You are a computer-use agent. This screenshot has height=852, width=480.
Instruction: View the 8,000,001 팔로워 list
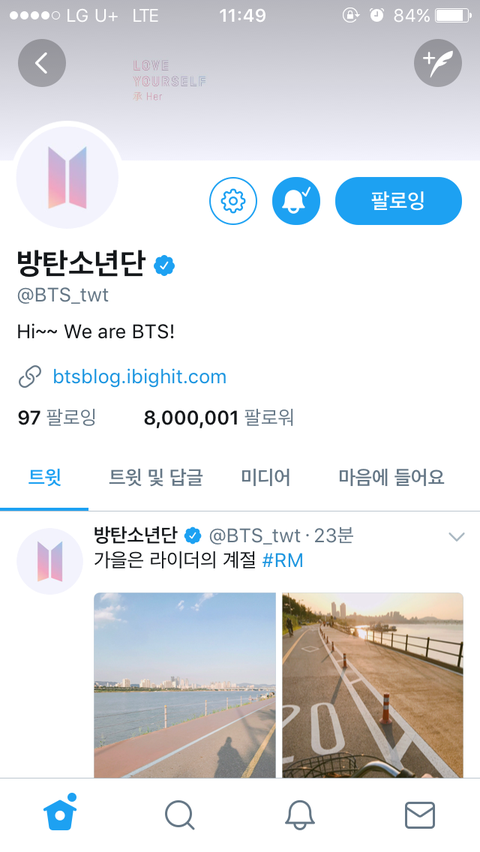pyautogui.click(x=219, y=418)
